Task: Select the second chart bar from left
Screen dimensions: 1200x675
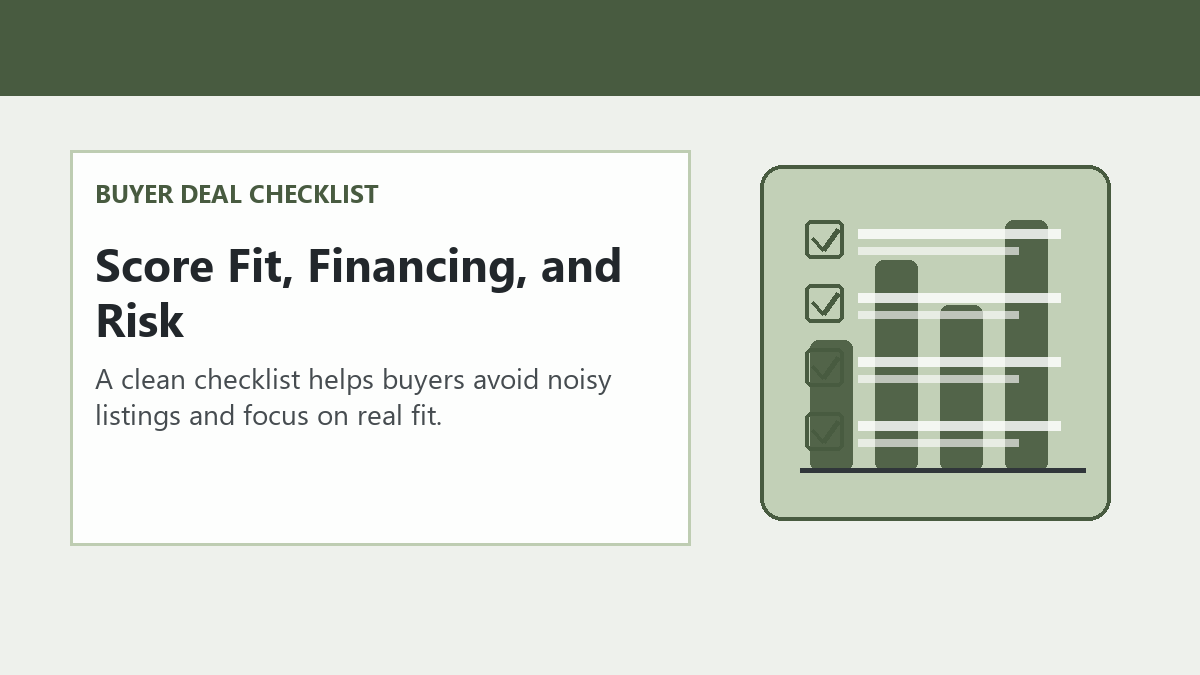Action: click(896, 365)
